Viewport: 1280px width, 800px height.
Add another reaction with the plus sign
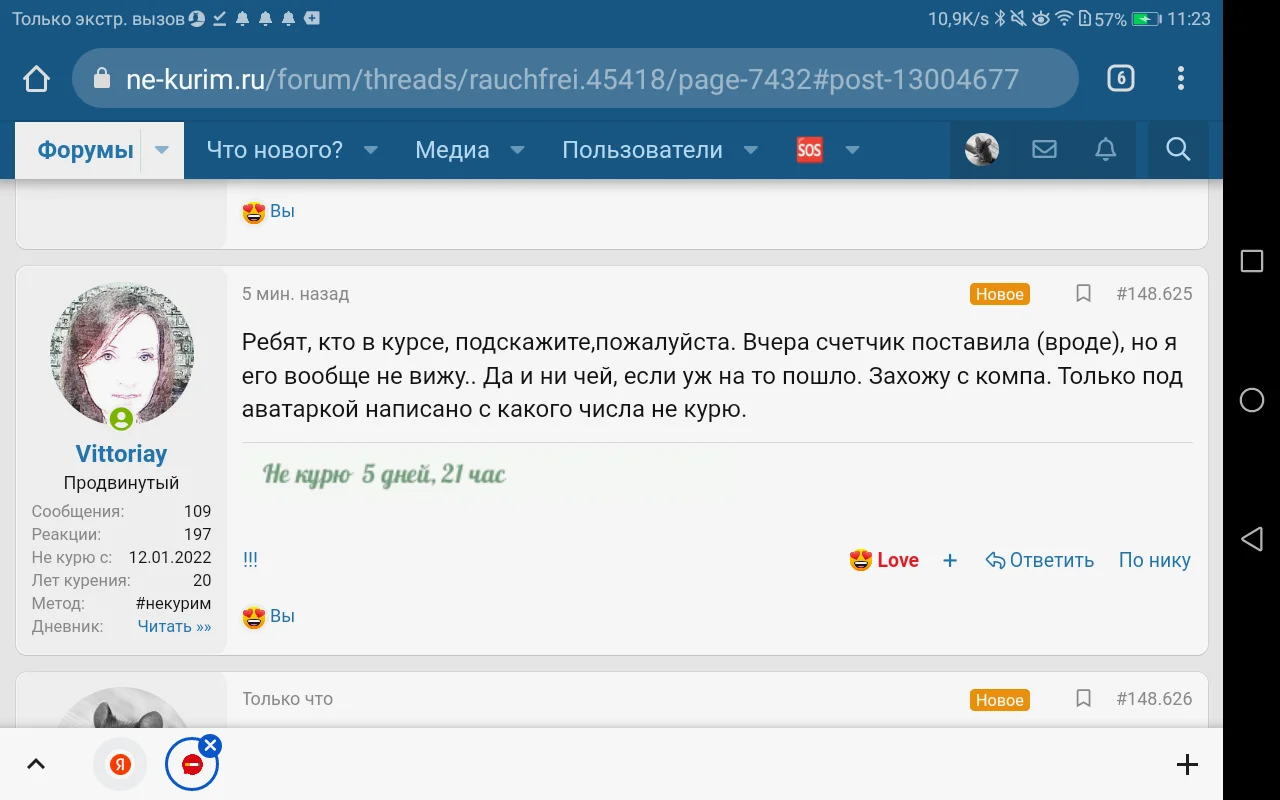click(949, 560)
